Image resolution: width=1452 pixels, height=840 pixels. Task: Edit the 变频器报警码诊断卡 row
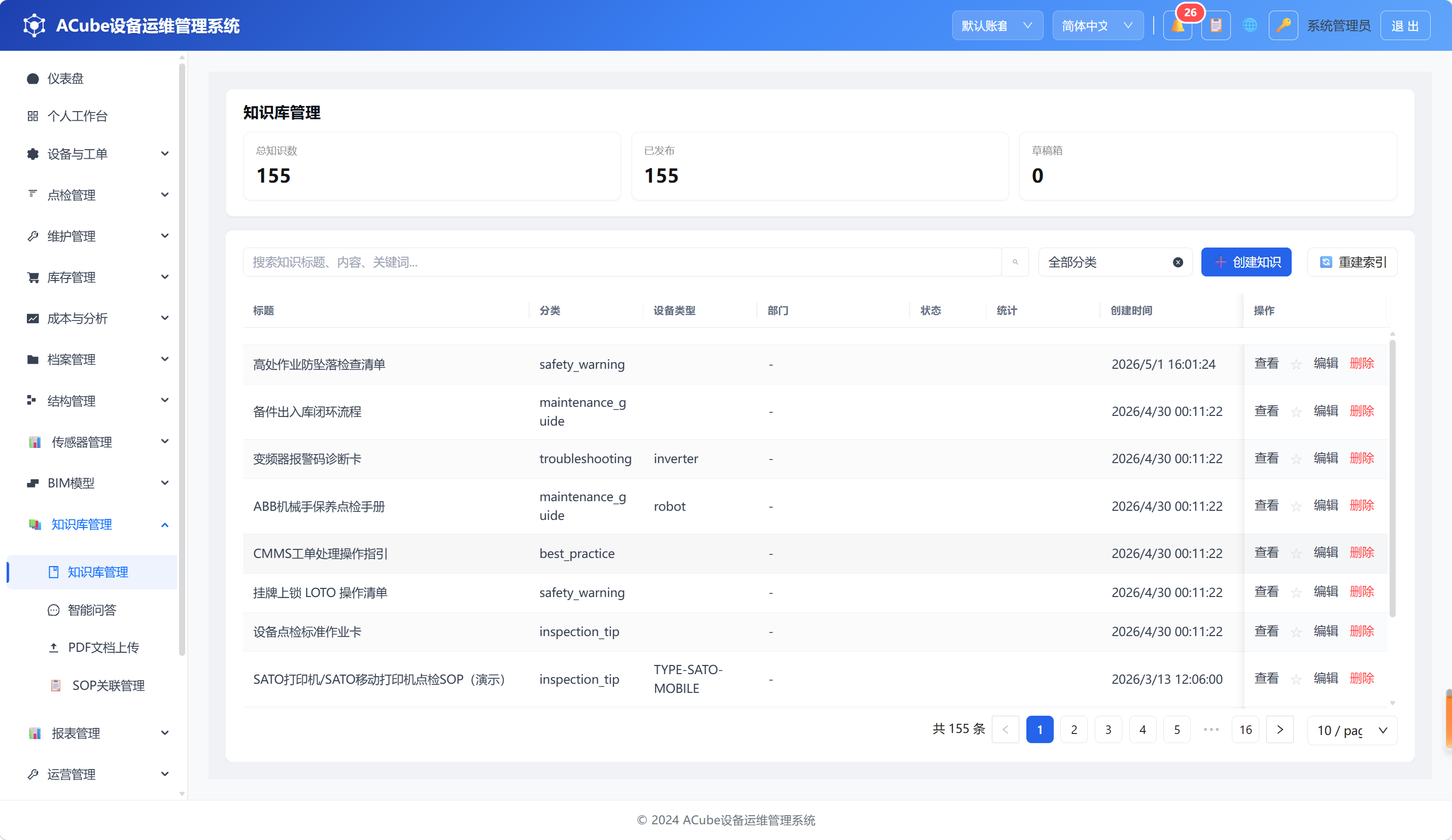pyautogui.click(x=1325, y=458)
